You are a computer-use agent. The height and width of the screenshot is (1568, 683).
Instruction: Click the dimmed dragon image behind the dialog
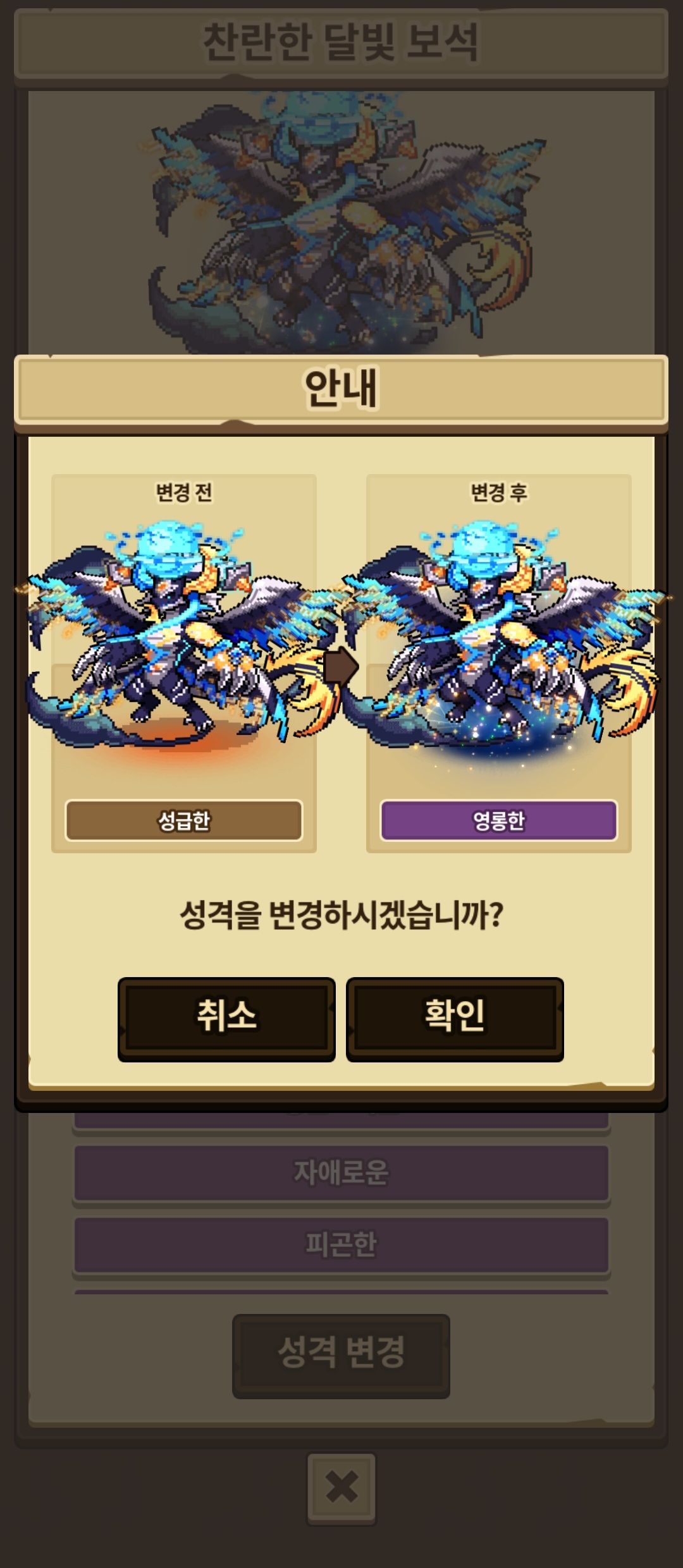click(x=341, y=221)
